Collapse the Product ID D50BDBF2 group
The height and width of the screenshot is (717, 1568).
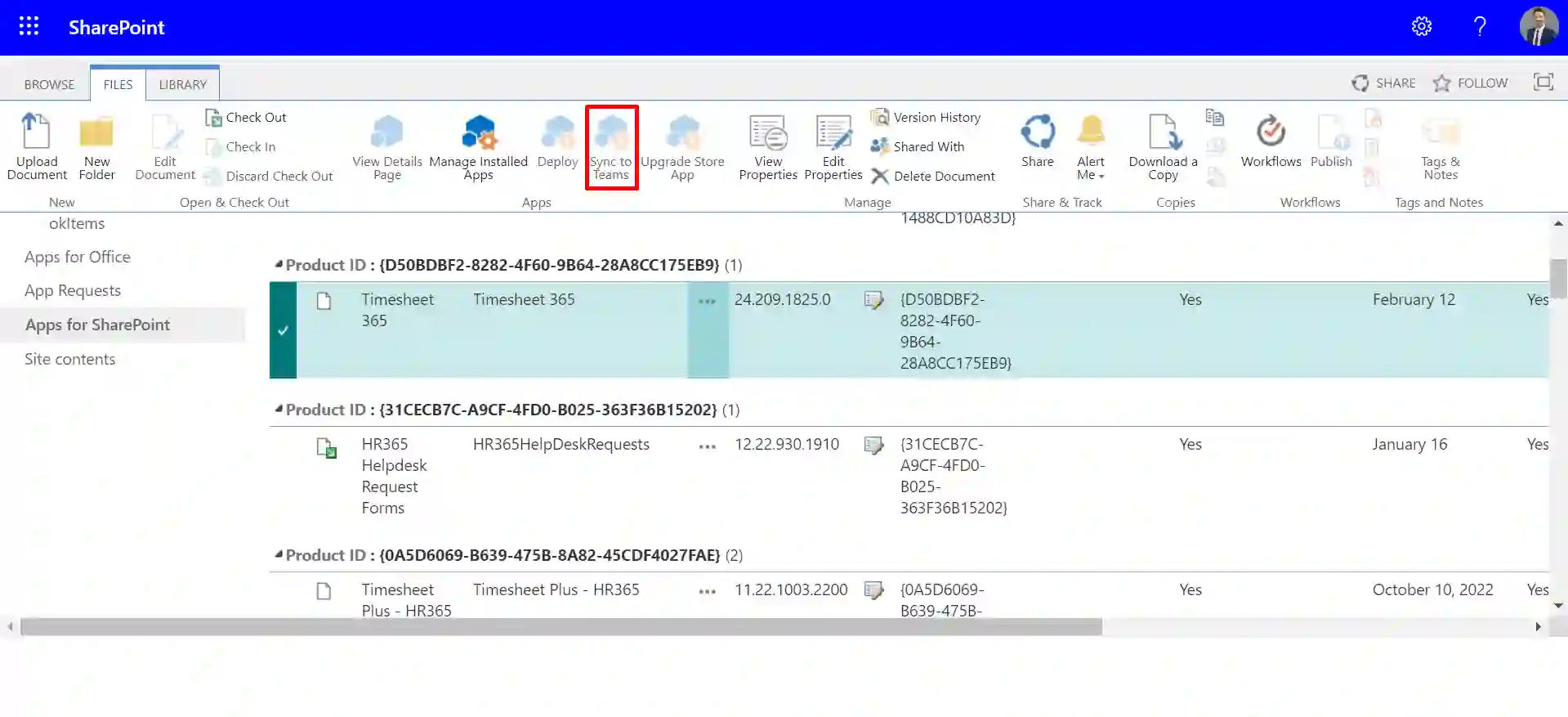[279, 265]
